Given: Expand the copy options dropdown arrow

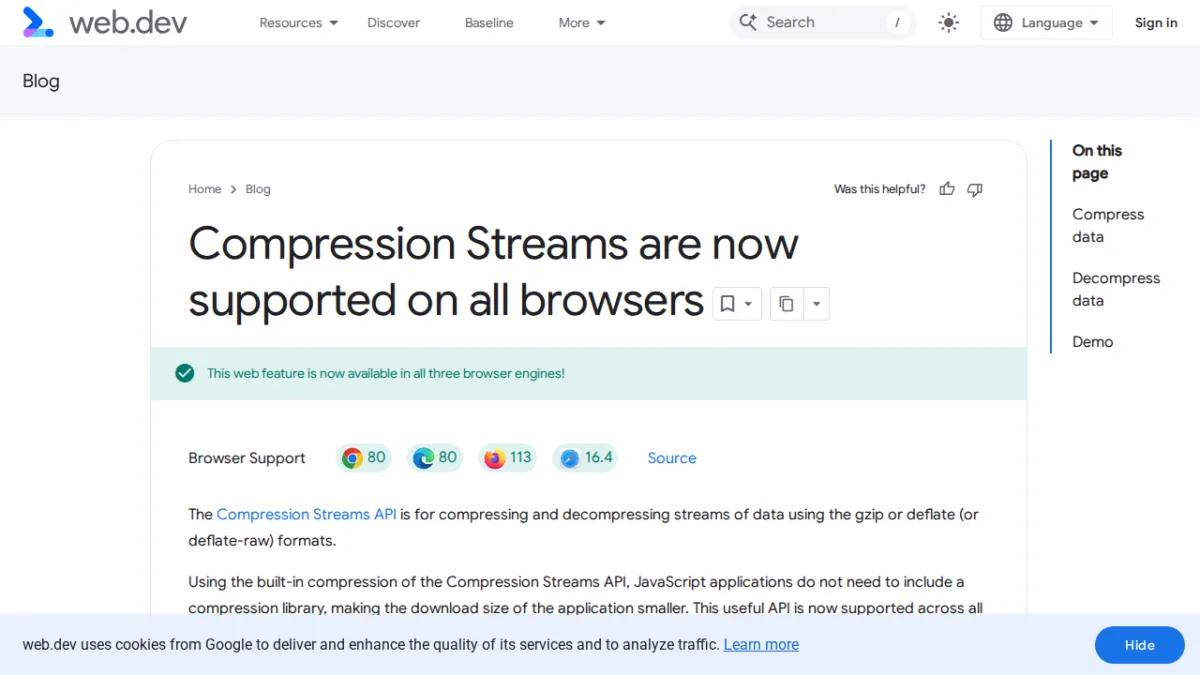Looking at the screenshot, I should point(816,304).
